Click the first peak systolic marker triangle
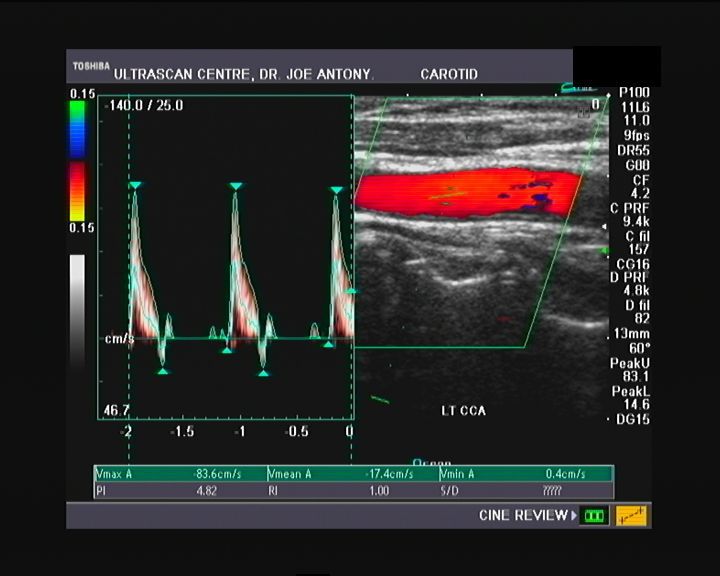Viewport: 720px width, 576px height. [135, 186]
